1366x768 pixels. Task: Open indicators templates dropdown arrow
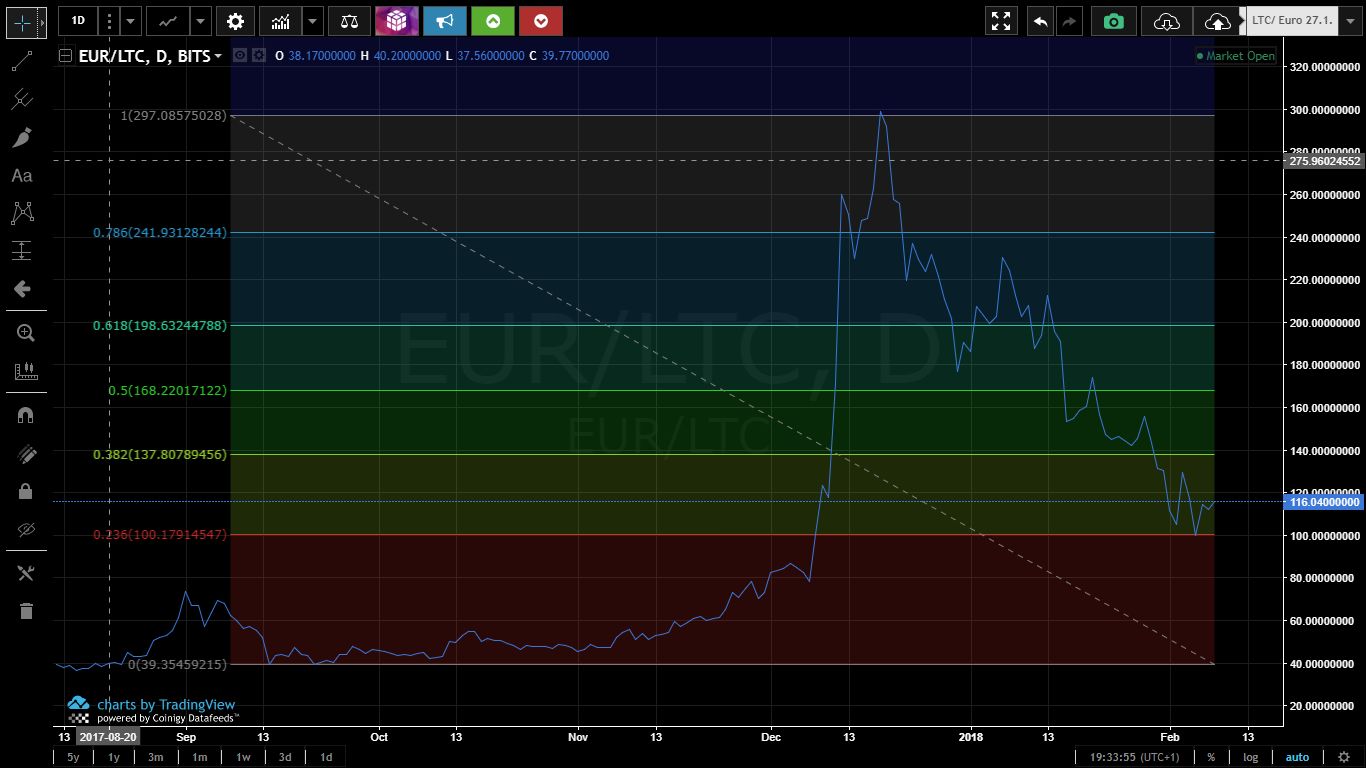coord(313,20)
